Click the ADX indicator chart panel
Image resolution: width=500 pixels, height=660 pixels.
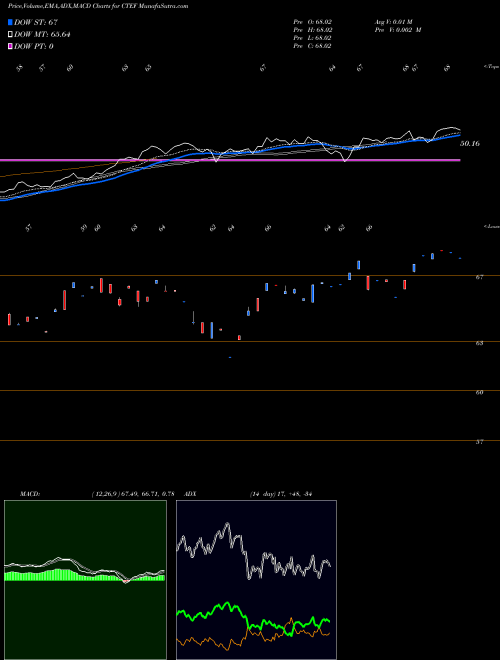[256, 580]
